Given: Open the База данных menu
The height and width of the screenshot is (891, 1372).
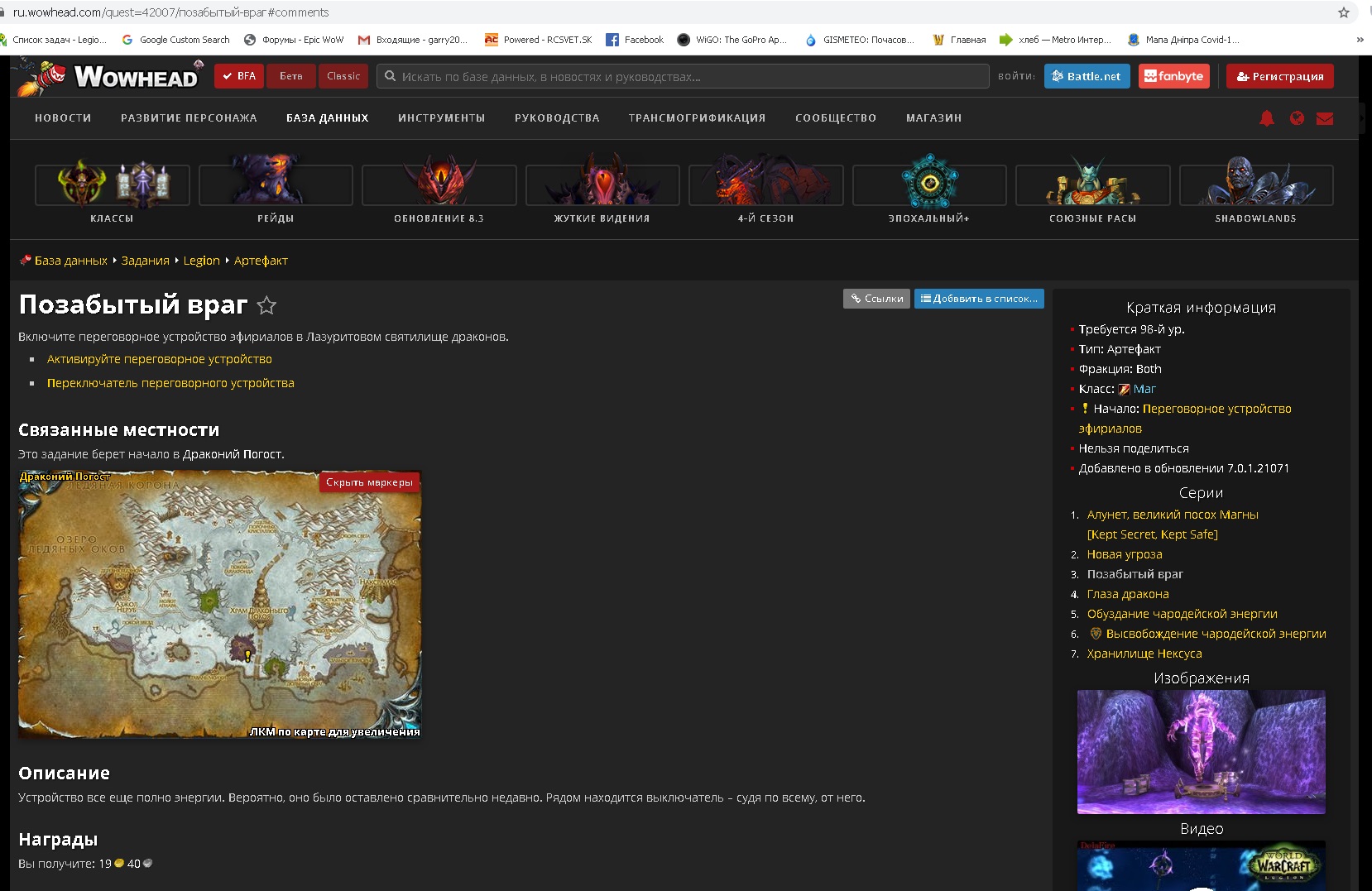Looking at the screenshot, I should coord(327,118).
